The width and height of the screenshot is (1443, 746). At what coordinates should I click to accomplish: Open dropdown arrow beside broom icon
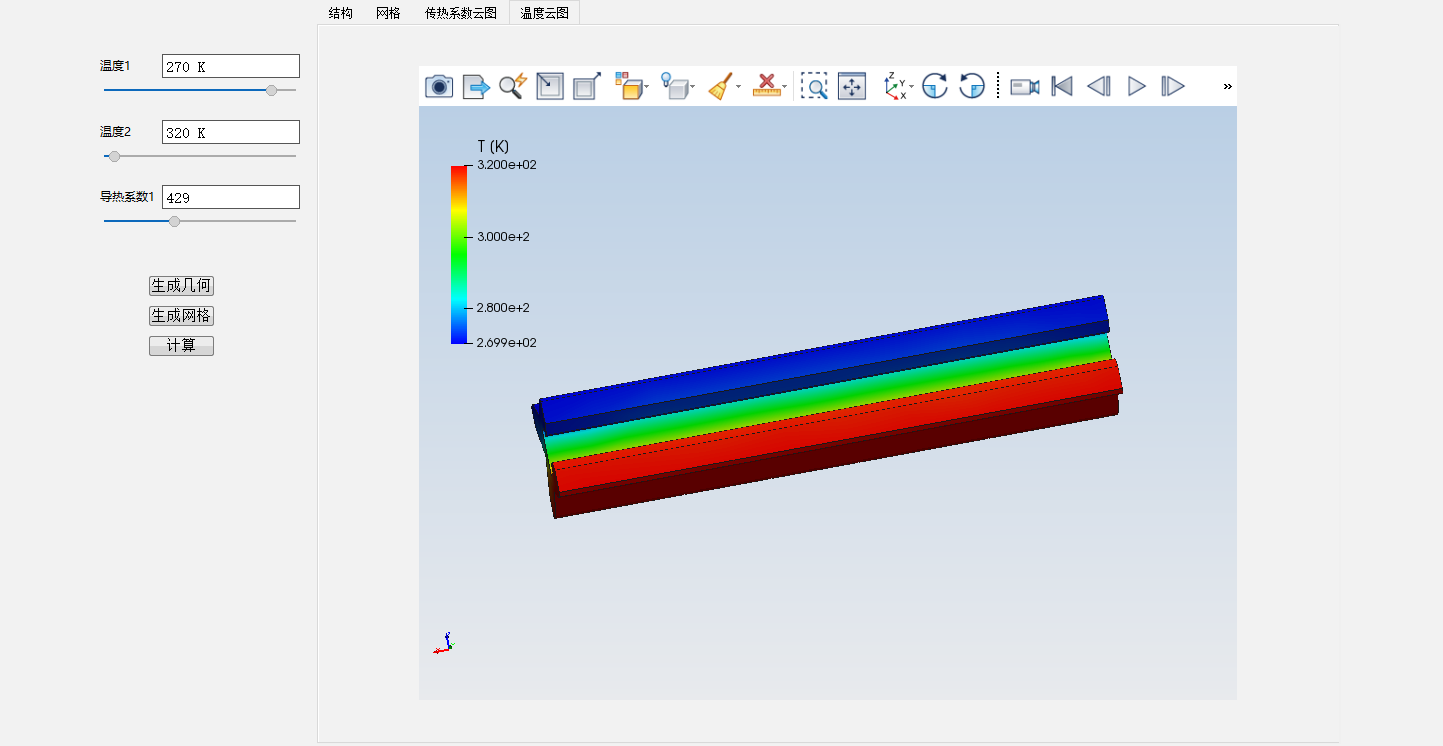[x=739, y=87]
